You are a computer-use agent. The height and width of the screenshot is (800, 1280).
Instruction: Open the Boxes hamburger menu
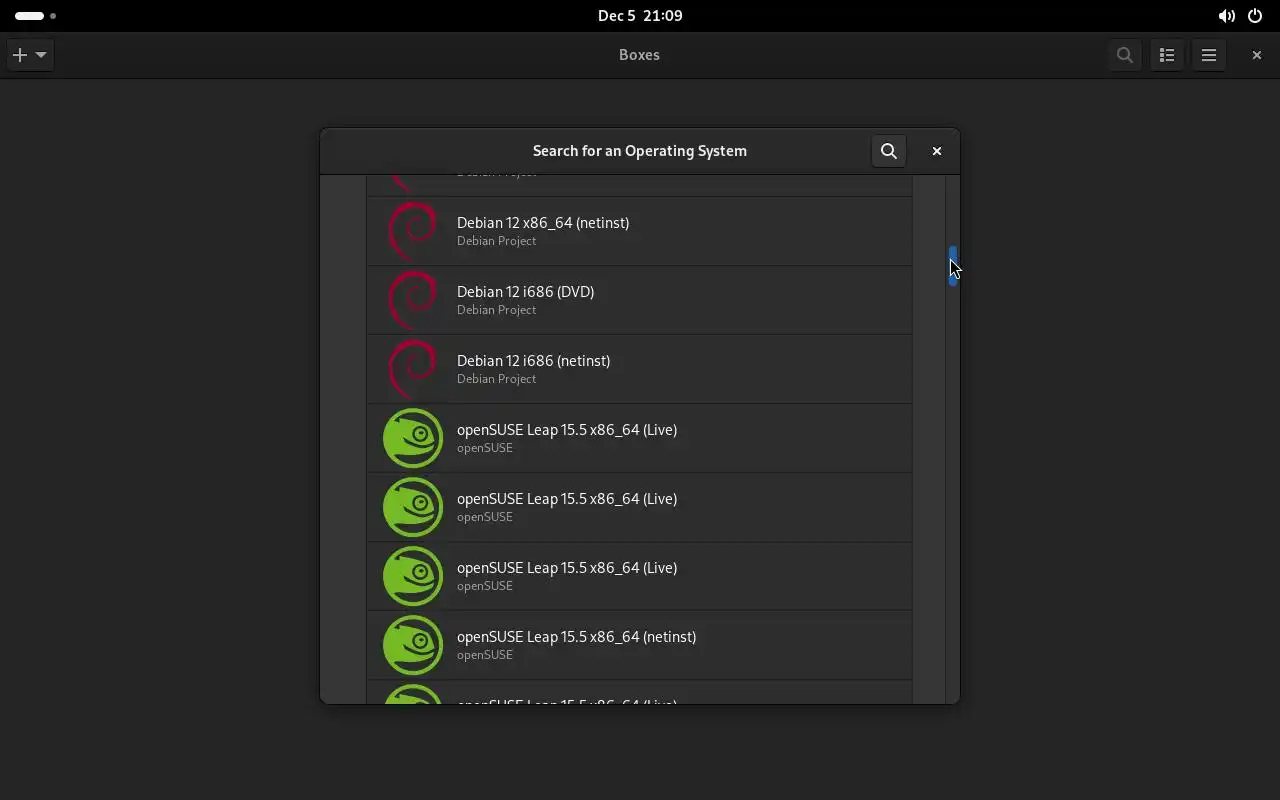[1209, 55]
